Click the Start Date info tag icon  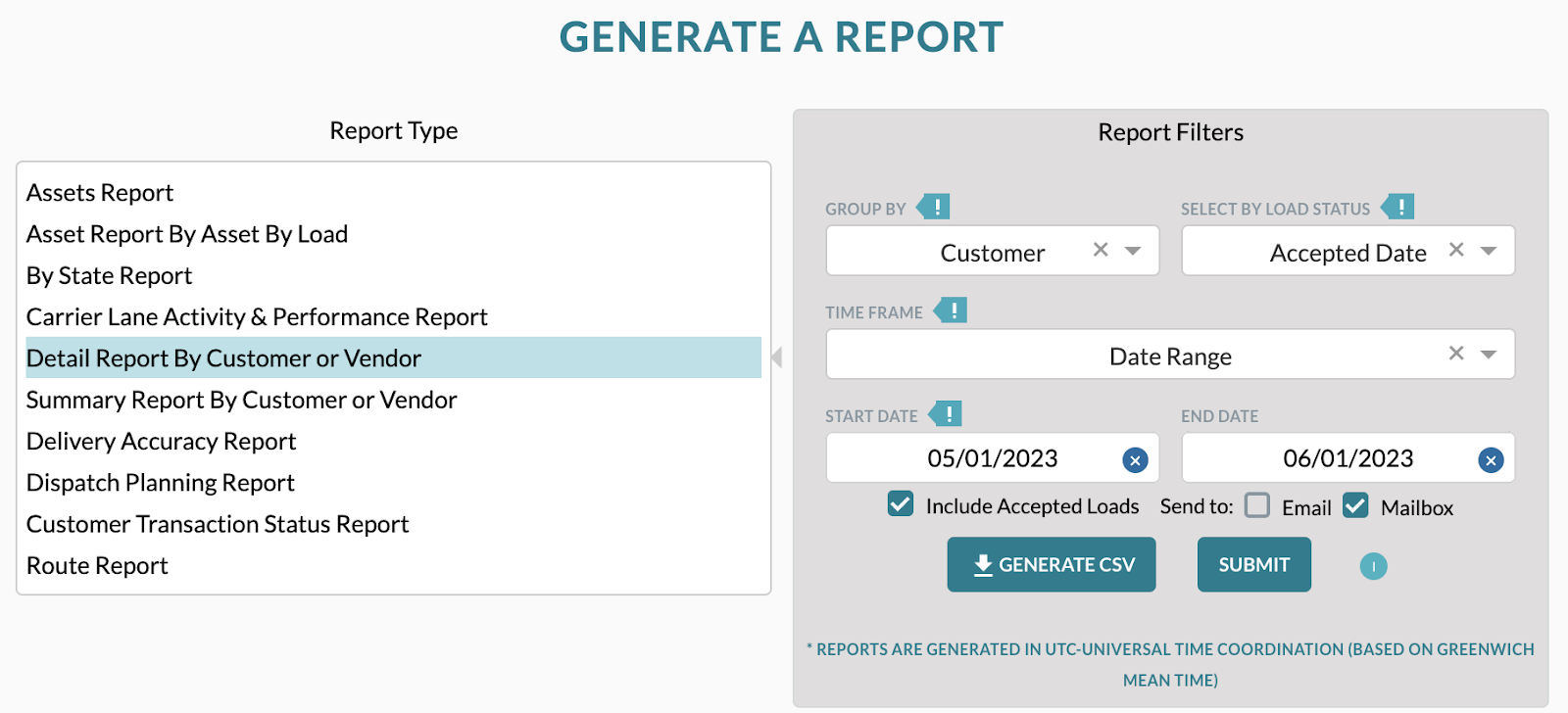946,413
